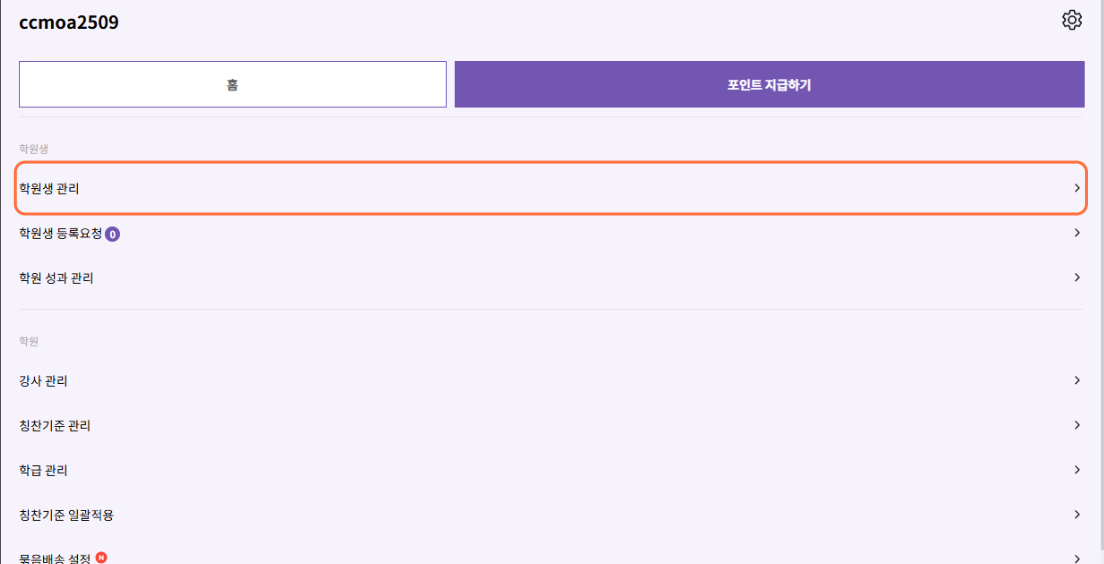Screen dimensions: 1104x564
Task: Click the arrow at right of 학원생 등록요청
Action: pos(1077,233)
